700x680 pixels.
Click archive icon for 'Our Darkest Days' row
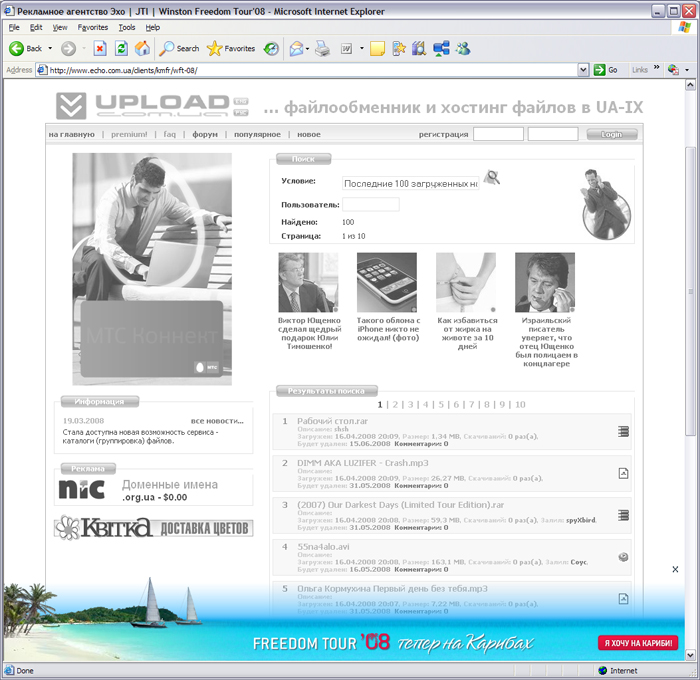point(623,515)
